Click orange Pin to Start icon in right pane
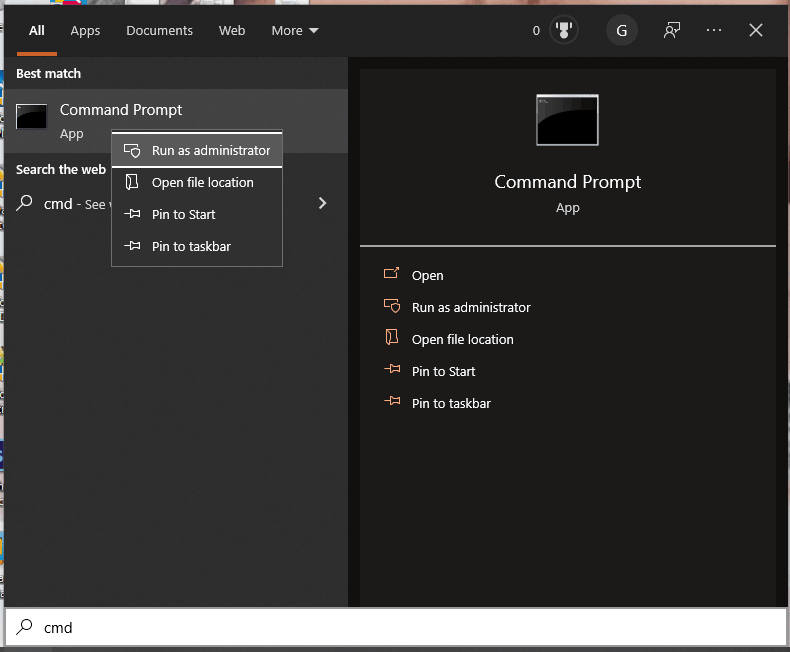This screenshot has height=652, width=790. [392, 369]
